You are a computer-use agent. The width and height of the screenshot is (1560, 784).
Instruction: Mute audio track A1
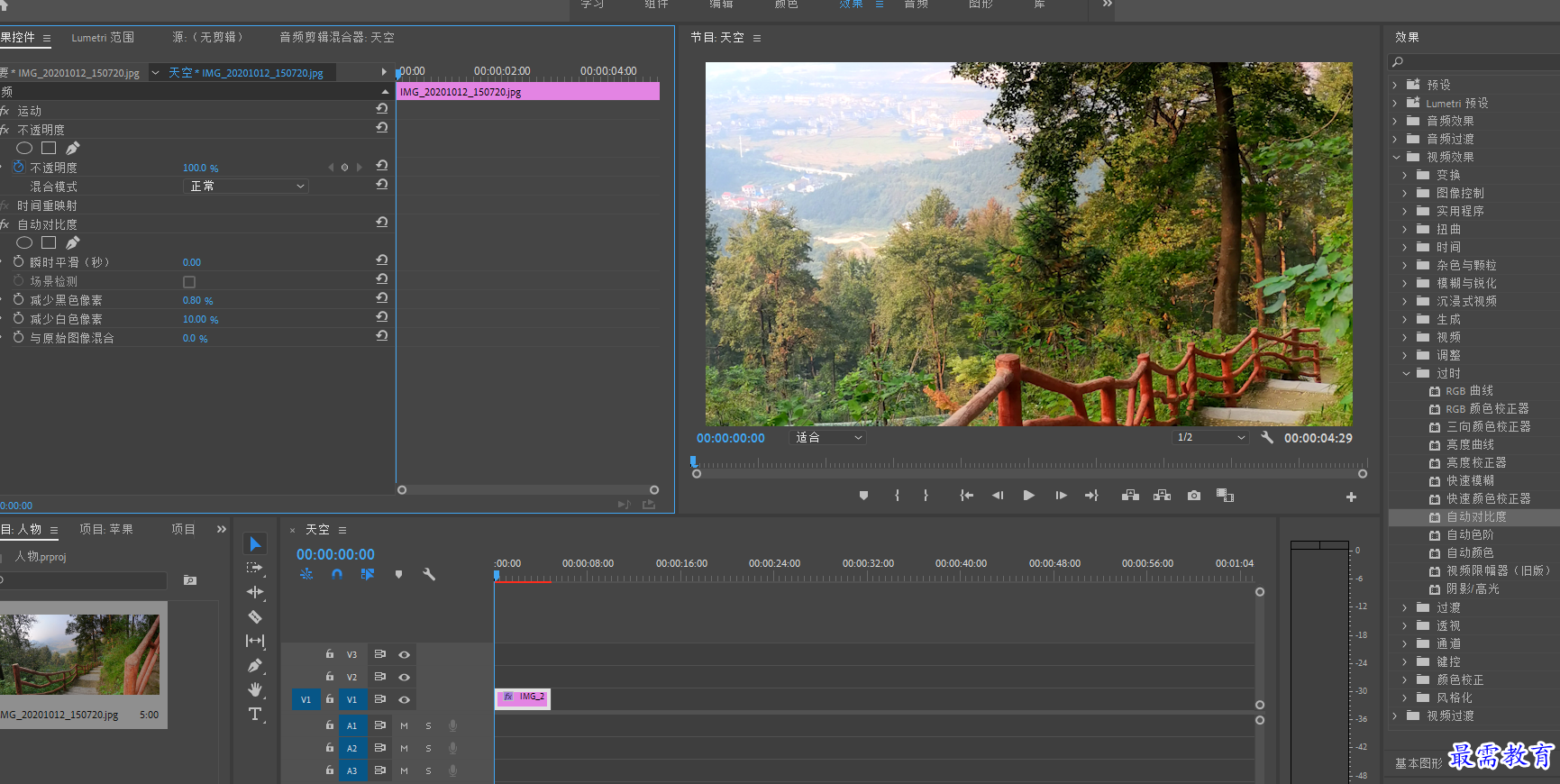point(404,725)
